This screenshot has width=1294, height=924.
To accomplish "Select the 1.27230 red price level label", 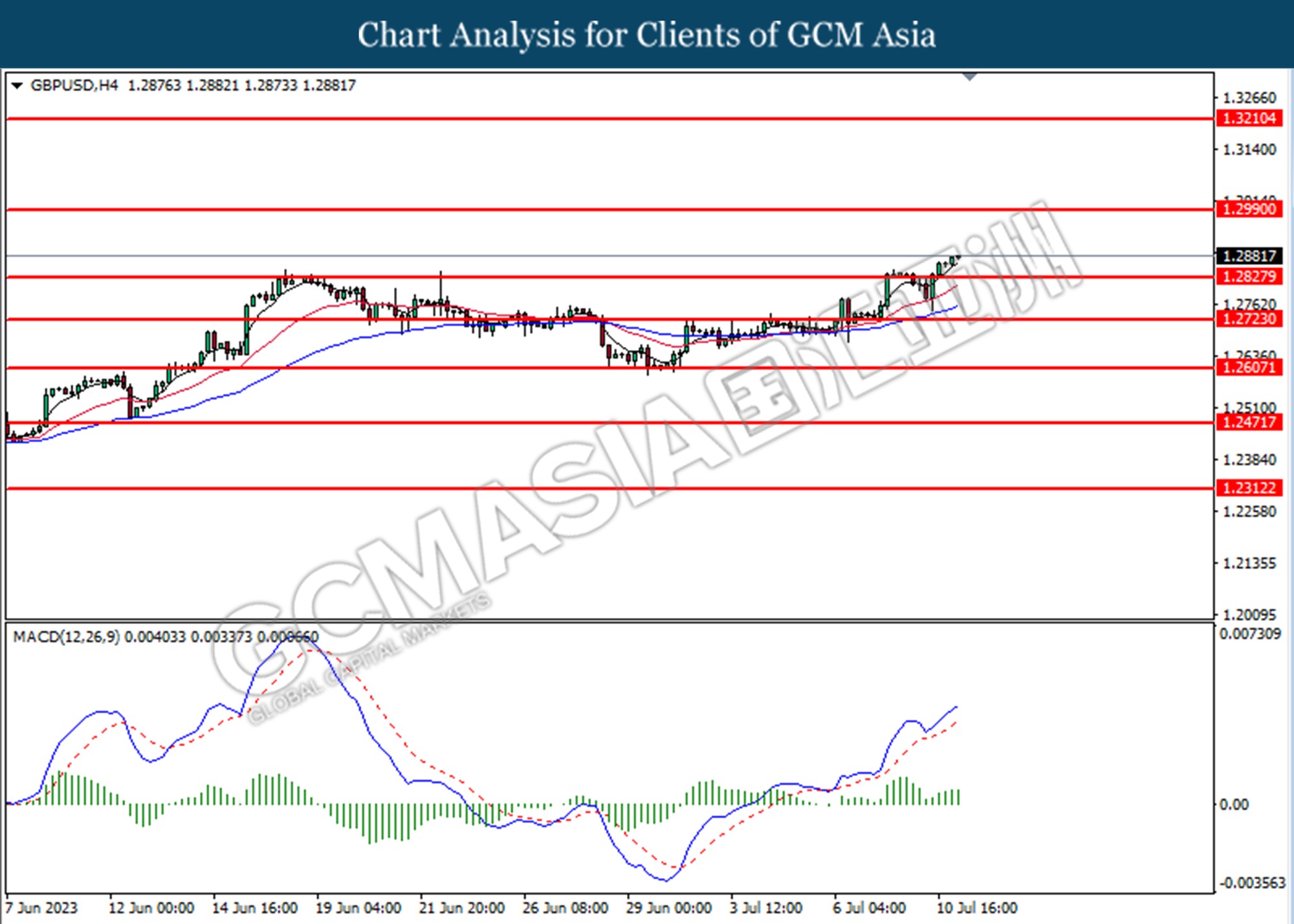I will point(1249,318).
